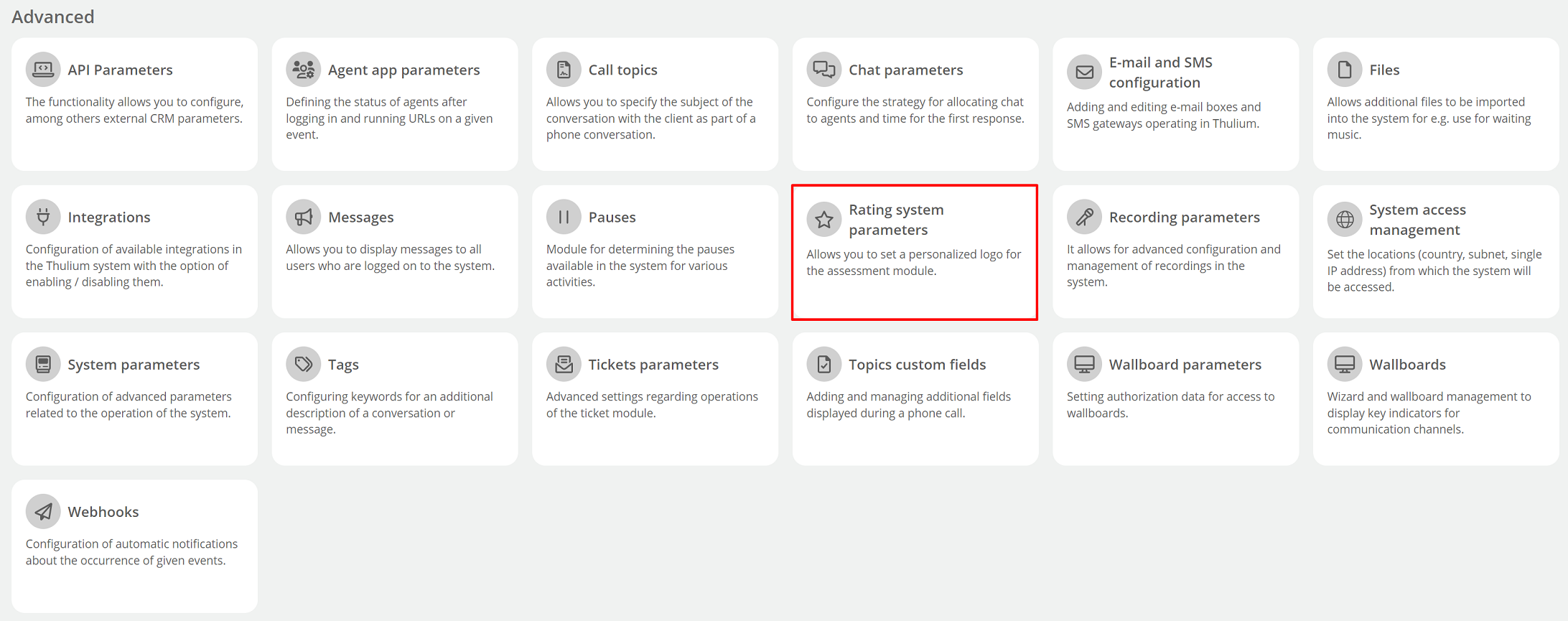
Task: Click the 'Advanced' section heading
Action: [52, 17]
